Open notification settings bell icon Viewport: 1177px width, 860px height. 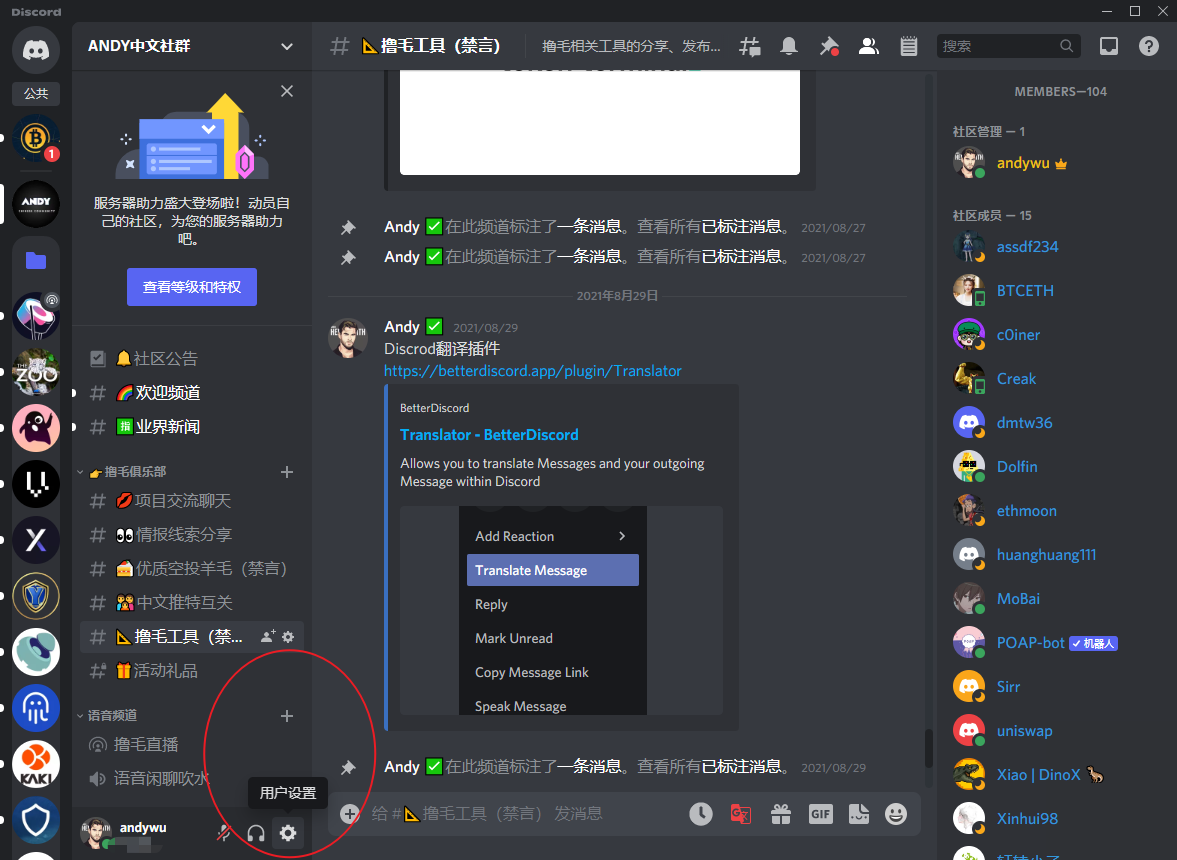tap(789, 47)
